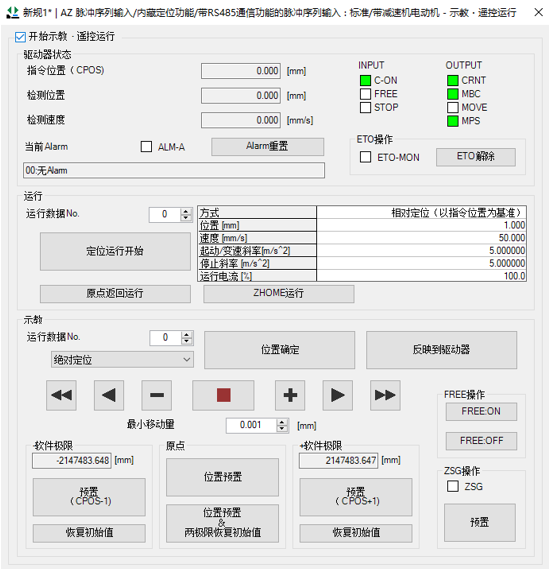Click the red stop square button
This screenshot has width=549, height=569.
(223, 395)
